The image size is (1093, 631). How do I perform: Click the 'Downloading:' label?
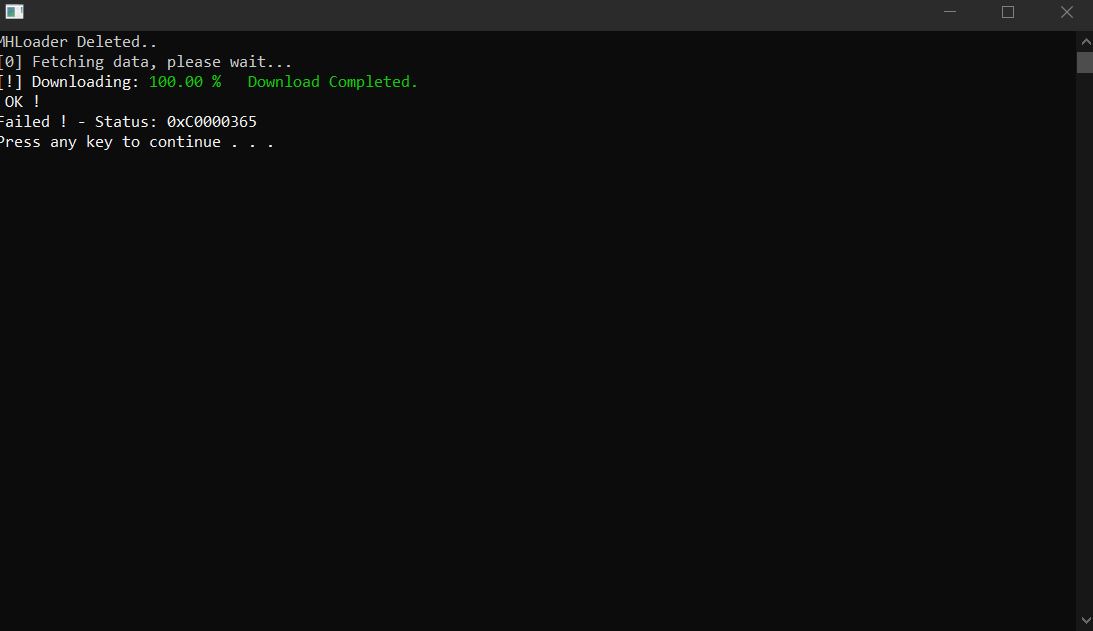(85, 82)
